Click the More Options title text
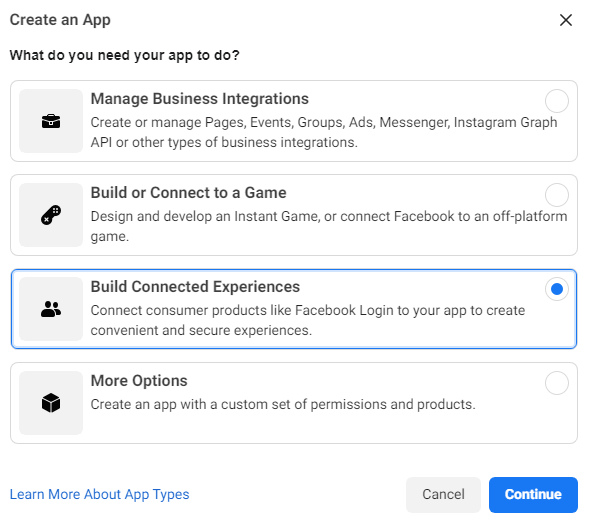The width and height of the screenshot is (590, 517). tap(139, 381)
